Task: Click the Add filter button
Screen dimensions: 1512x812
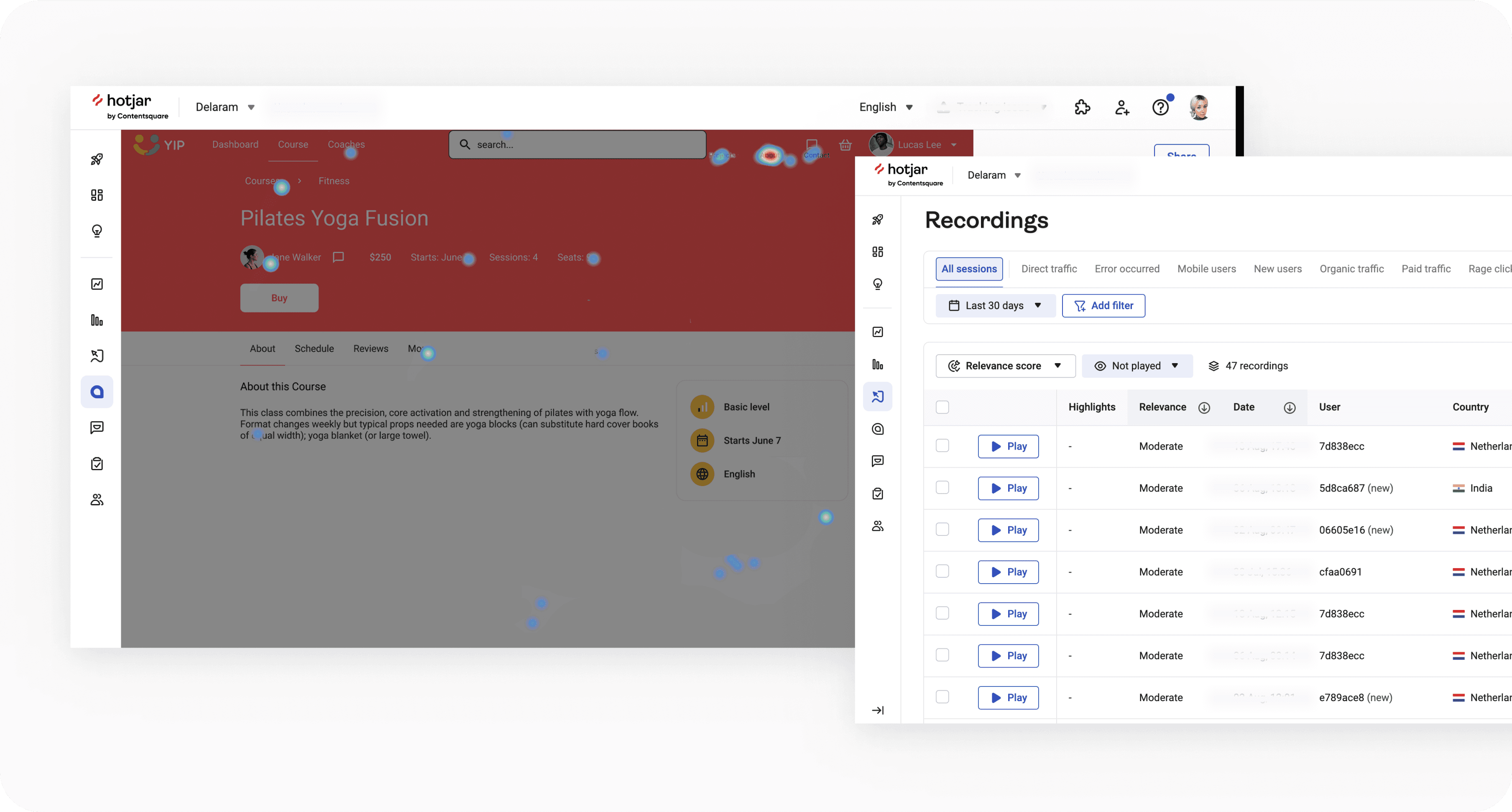Action: pyautogui.click(x=1103, y=305)
